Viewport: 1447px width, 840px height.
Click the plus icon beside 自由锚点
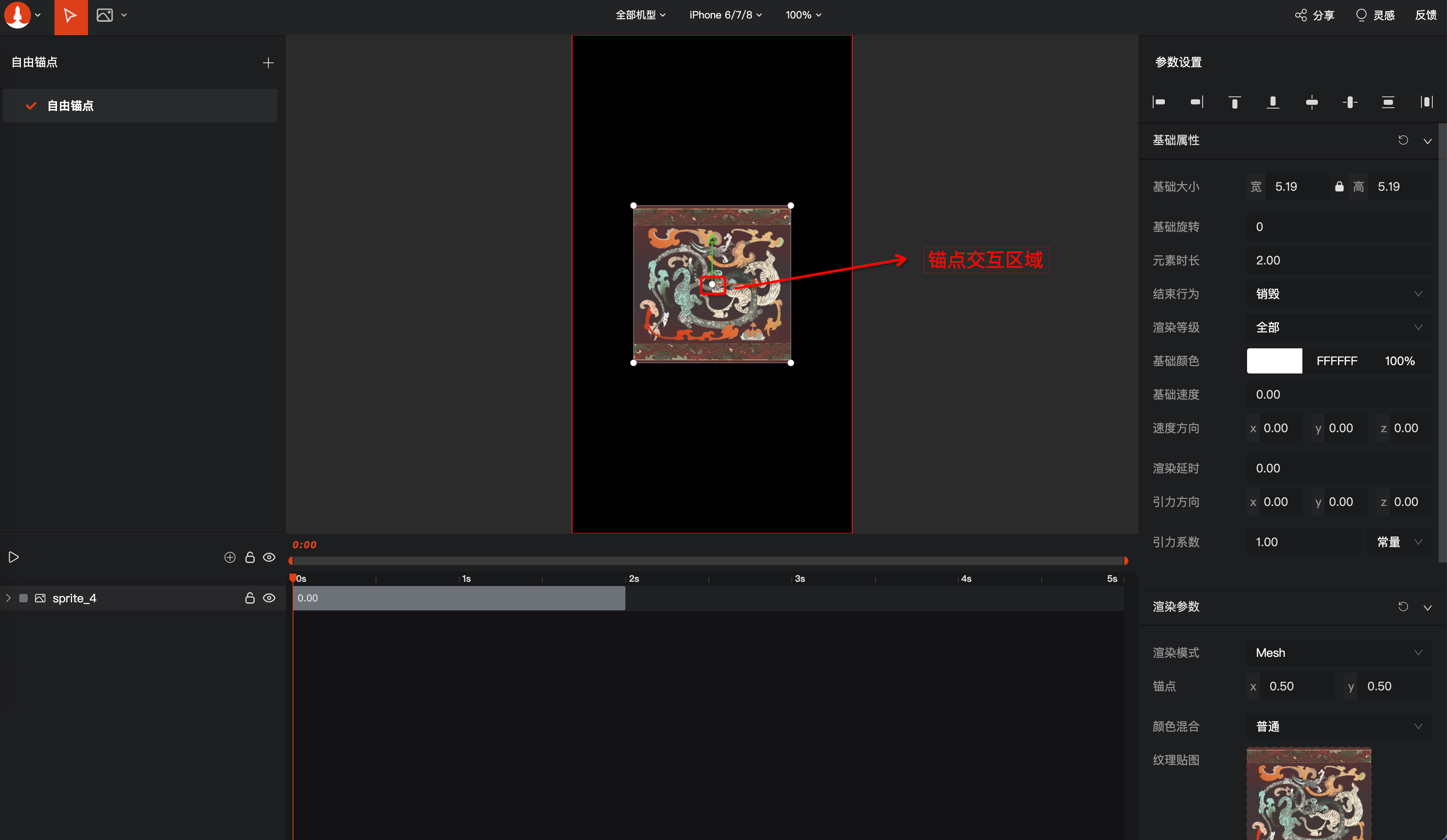267,62
